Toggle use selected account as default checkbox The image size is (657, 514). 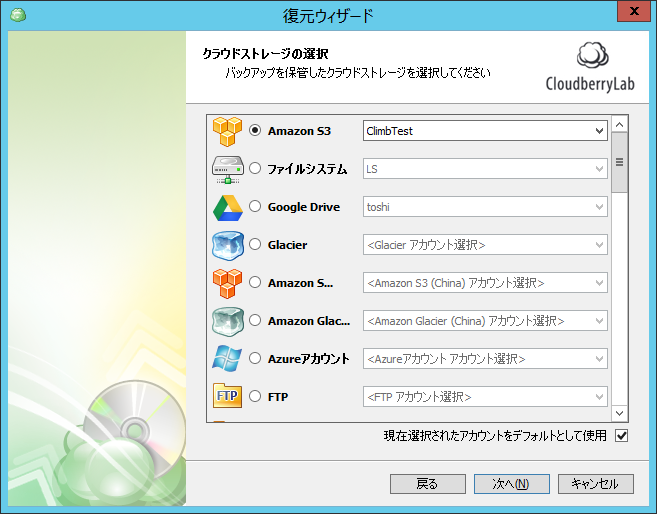tap(621, 436)
